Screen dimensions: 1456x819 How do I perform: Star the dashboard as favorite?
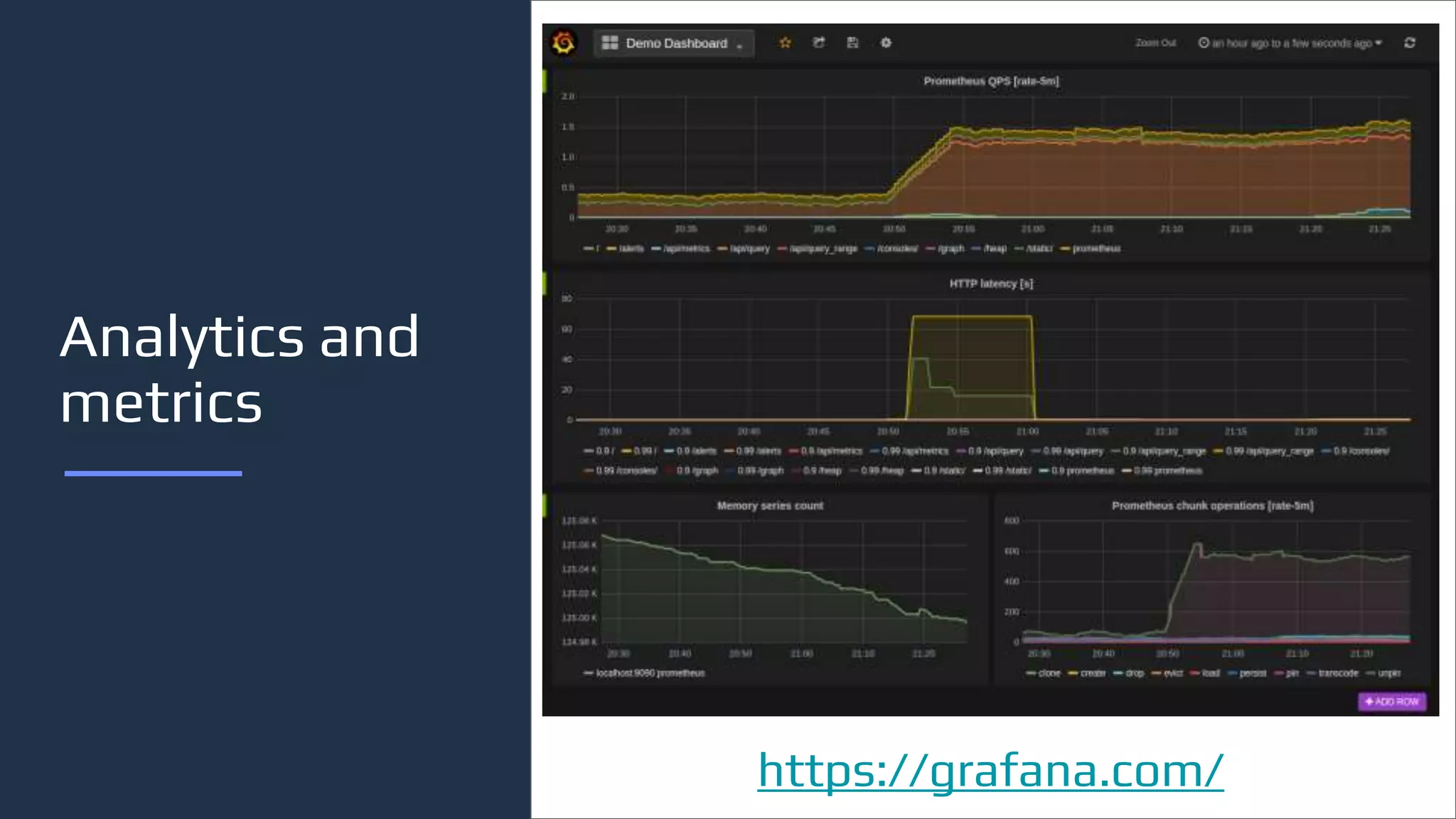coord(785,43)
